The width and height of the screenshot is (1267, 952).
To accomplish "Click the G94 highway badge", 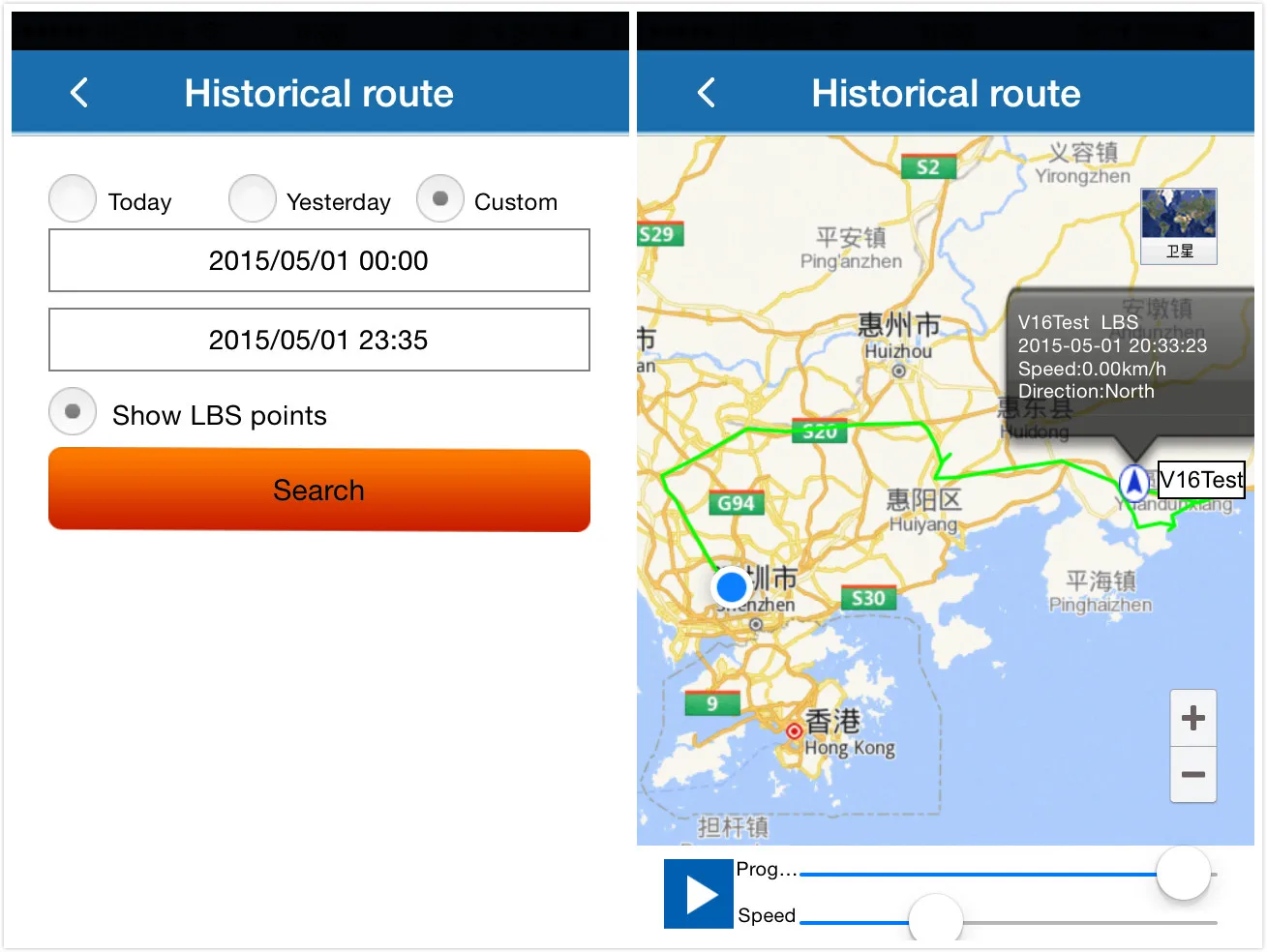I will click(x=736, y=503).
